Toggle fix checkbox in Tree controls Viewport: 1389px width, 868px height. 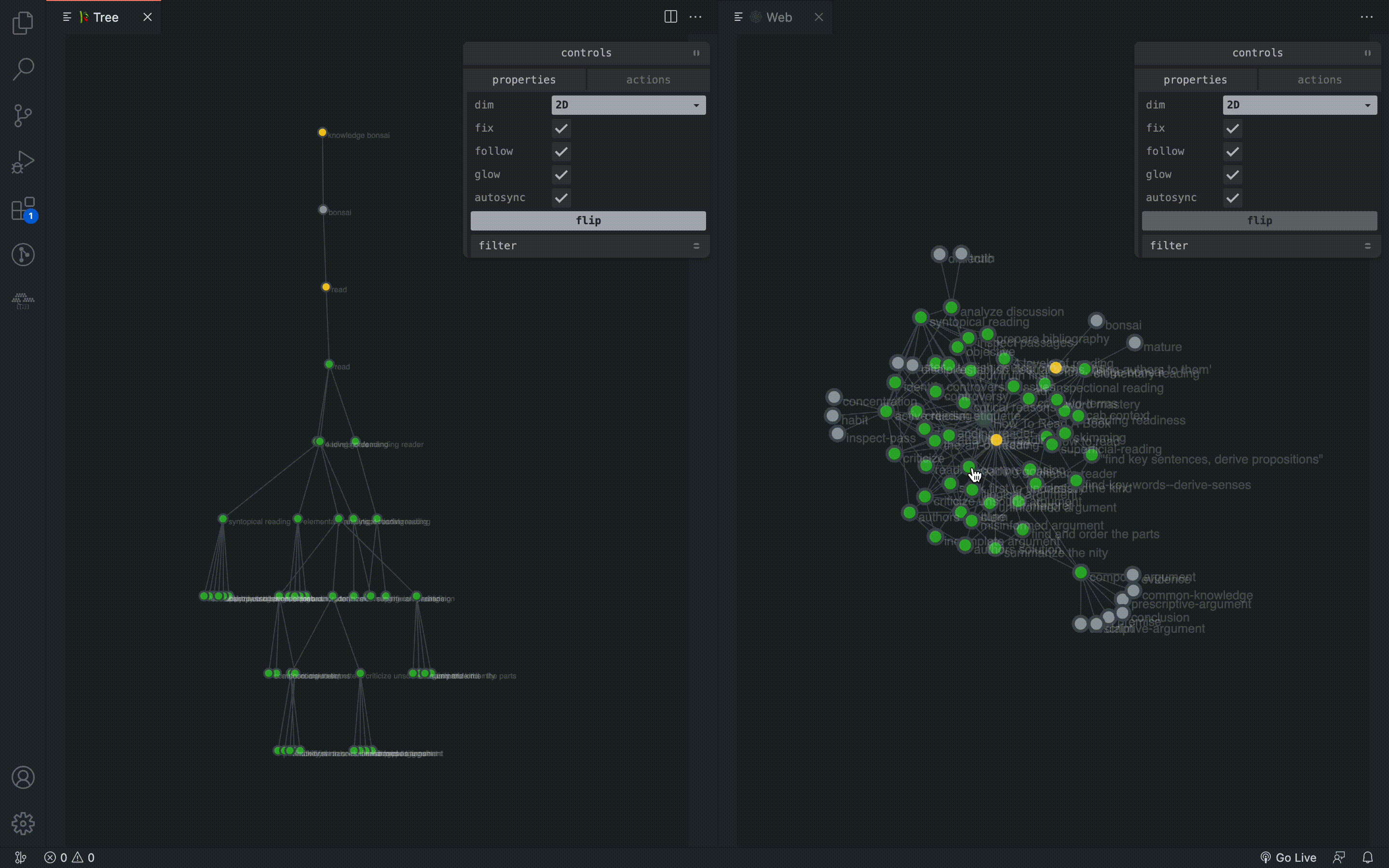pos(561,128)
